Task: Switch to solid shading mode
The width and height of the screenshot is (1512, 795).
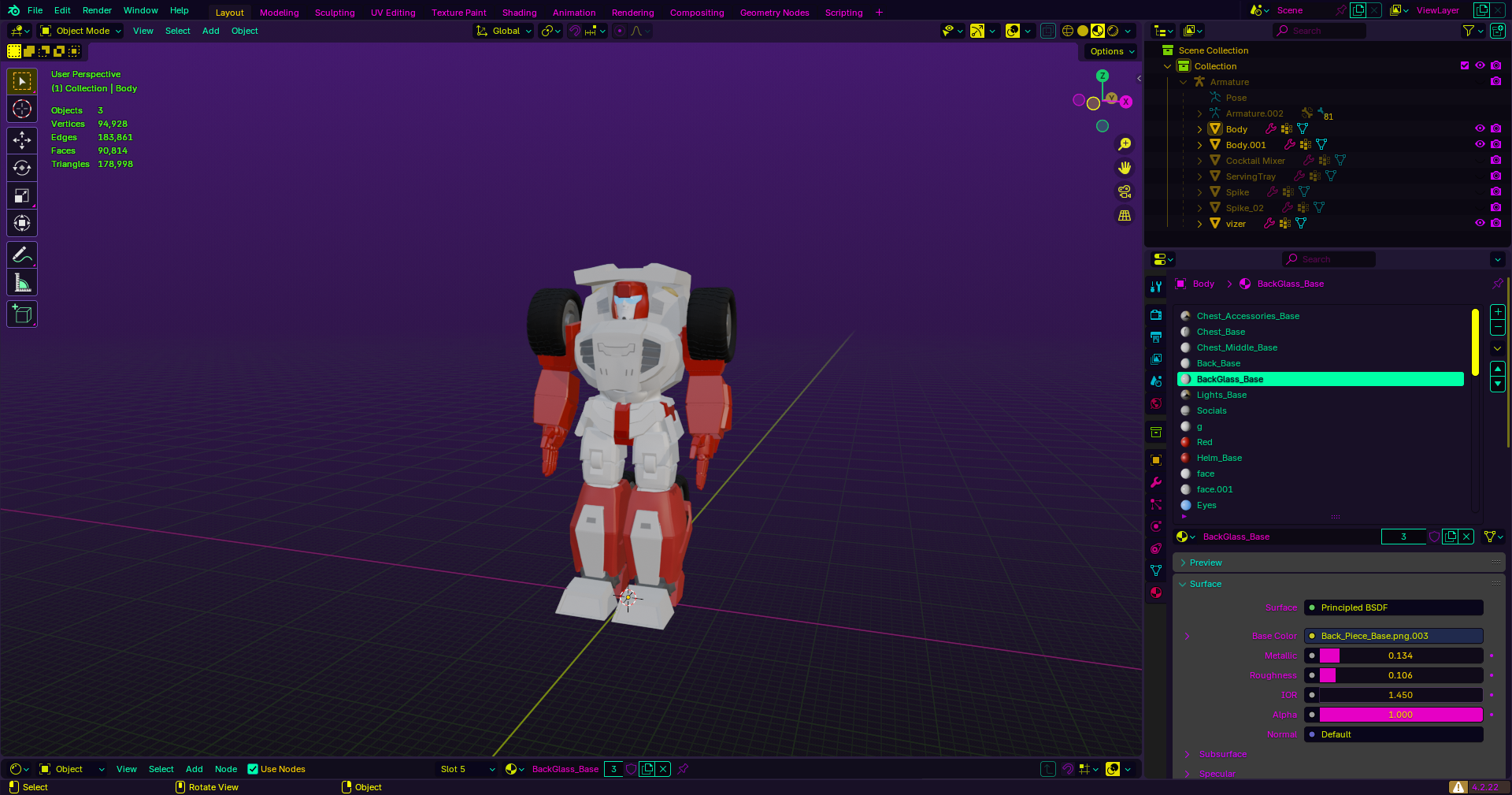Action: 1083,31
